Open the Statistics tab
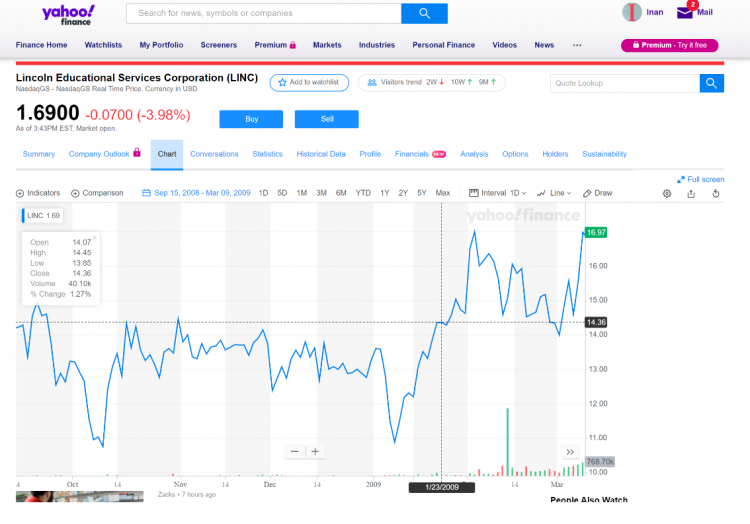 point(267,154)
